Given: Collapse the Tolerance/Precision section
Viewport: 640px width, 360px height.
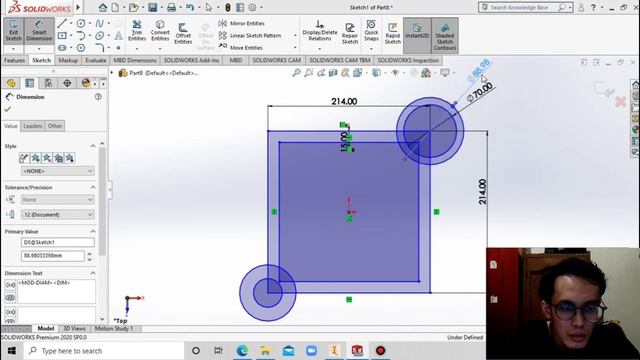Looking at the screenshot, I should [x=93, y=187].
